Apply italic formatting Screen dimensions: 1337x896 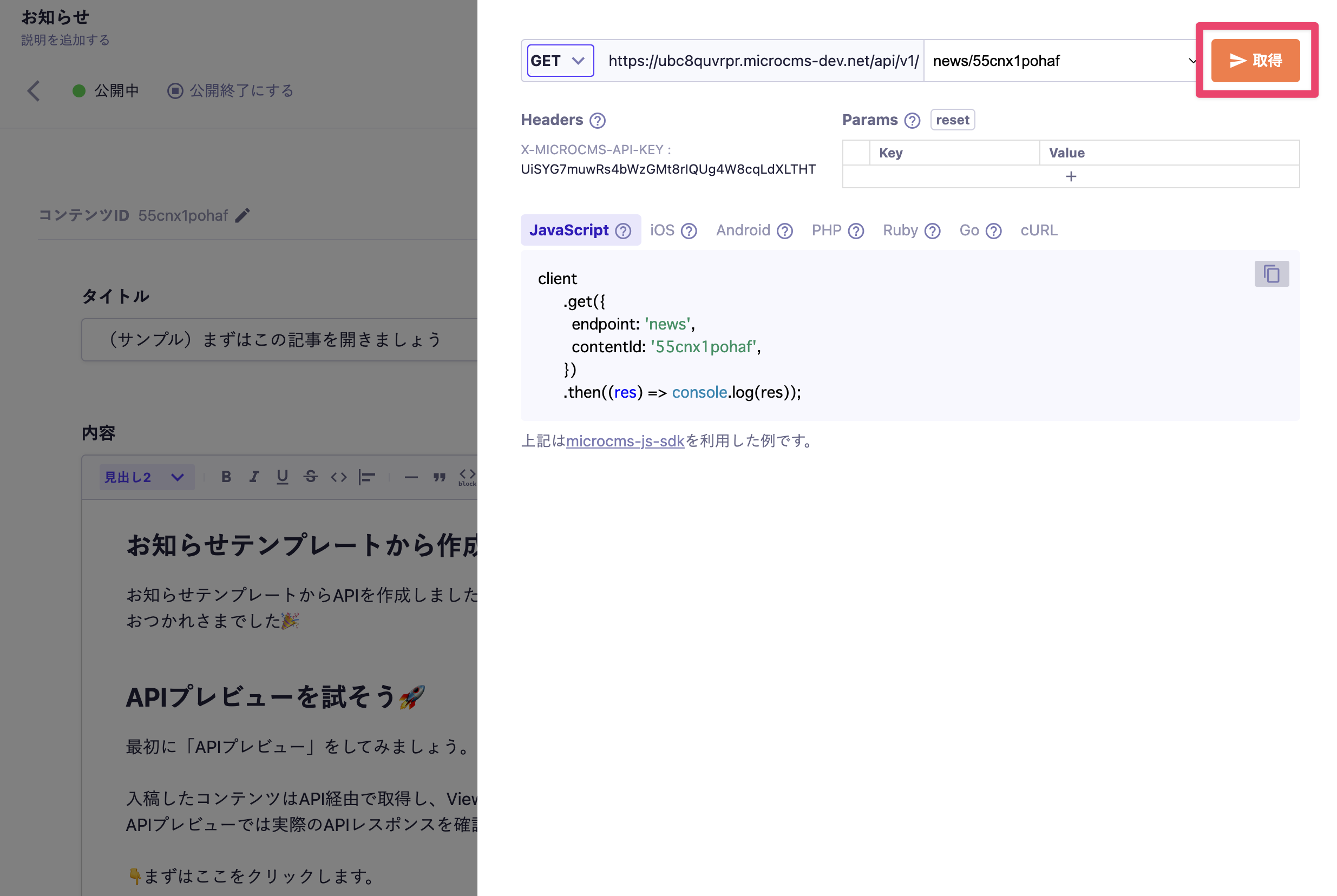point(254,477)
